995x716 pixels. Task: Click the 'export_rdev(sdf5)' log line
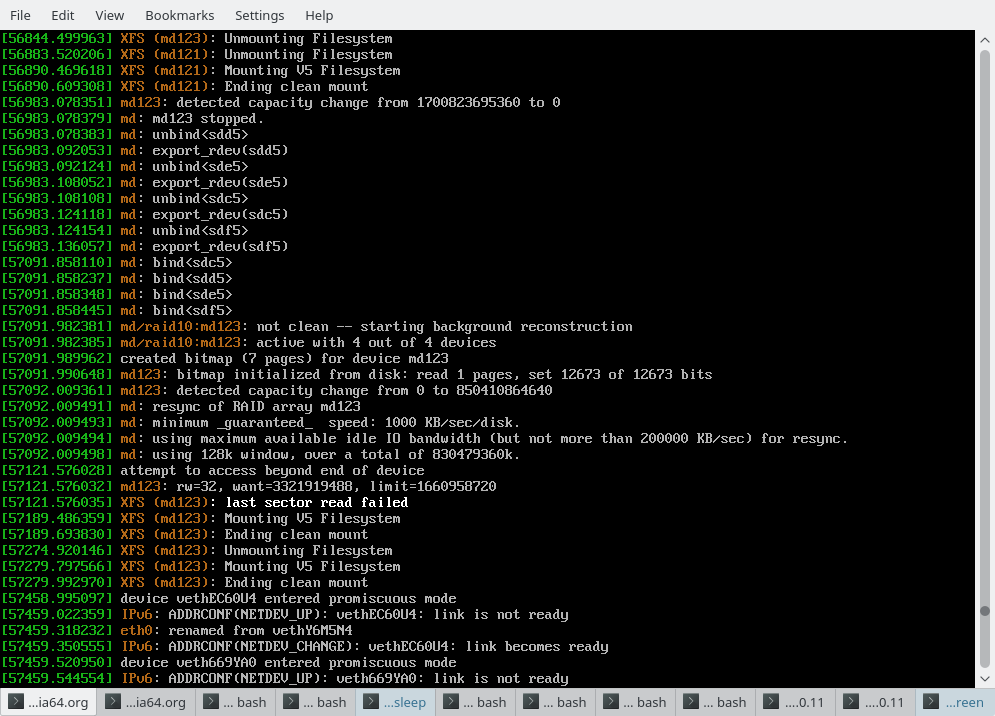click(x=145, y=247)
